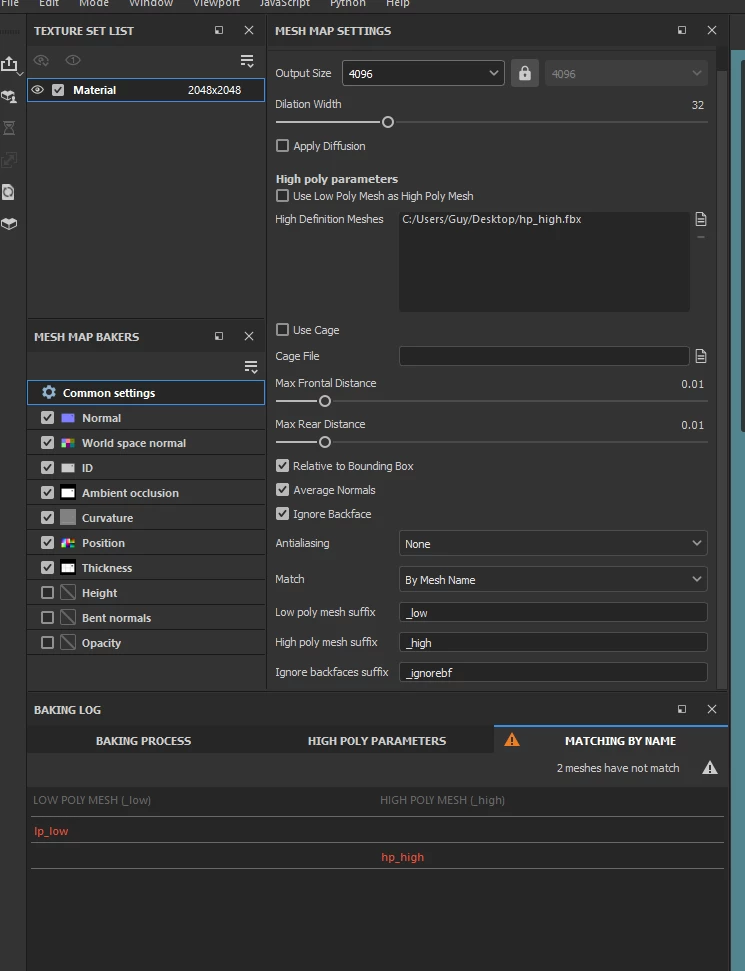
Task: Open the Window menu
Action: [151, 4]
